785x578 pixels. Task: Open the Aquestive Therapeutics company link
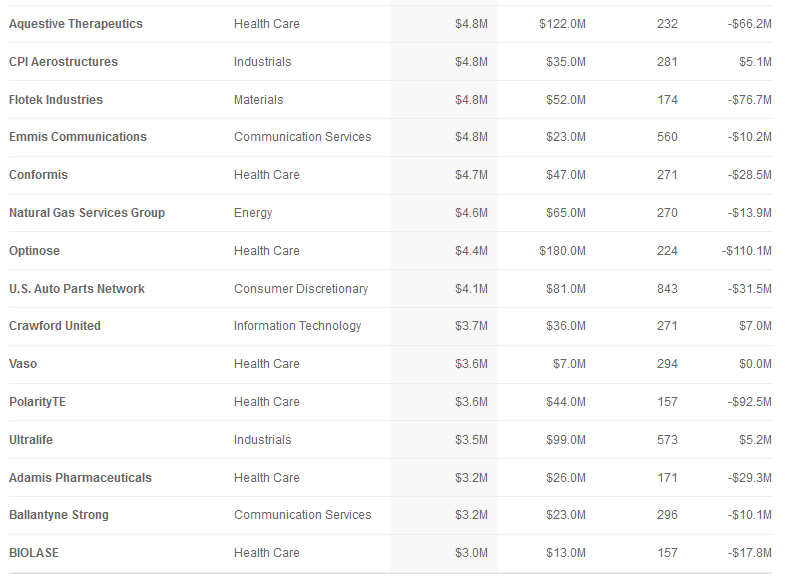pos(76,24)
